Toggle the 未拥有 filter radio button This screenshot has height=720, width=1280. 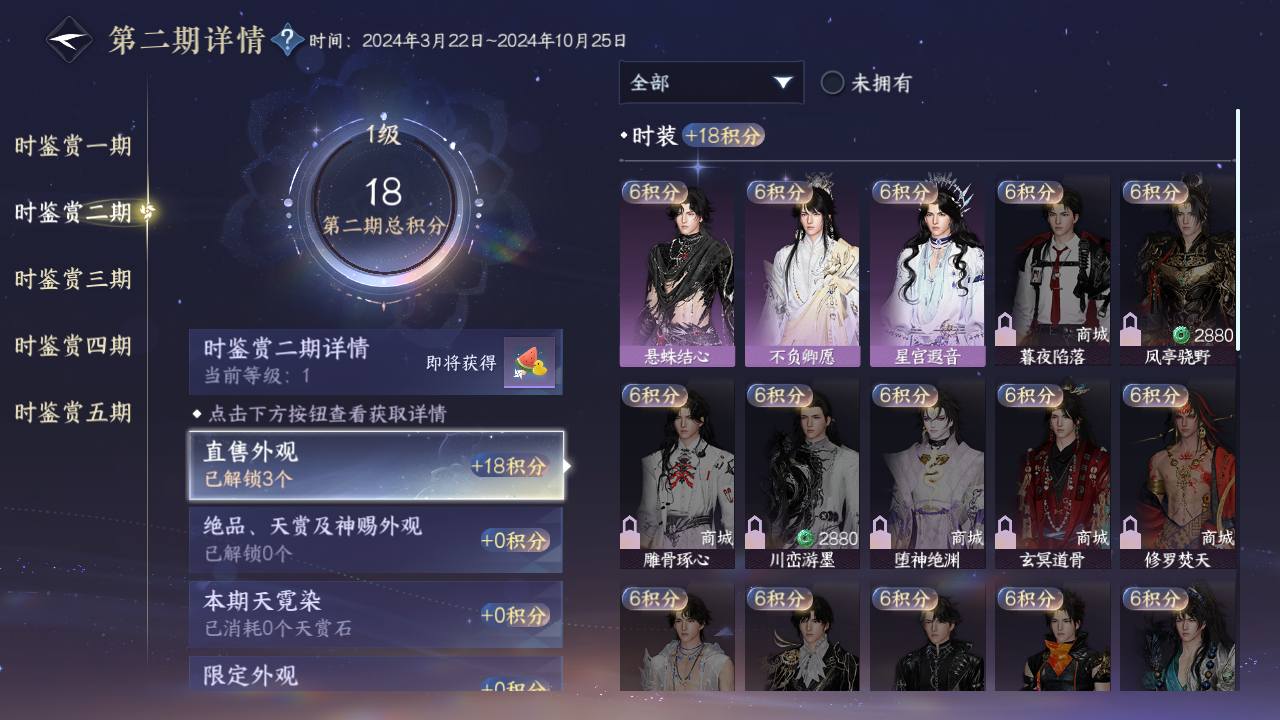coord(832,83)
